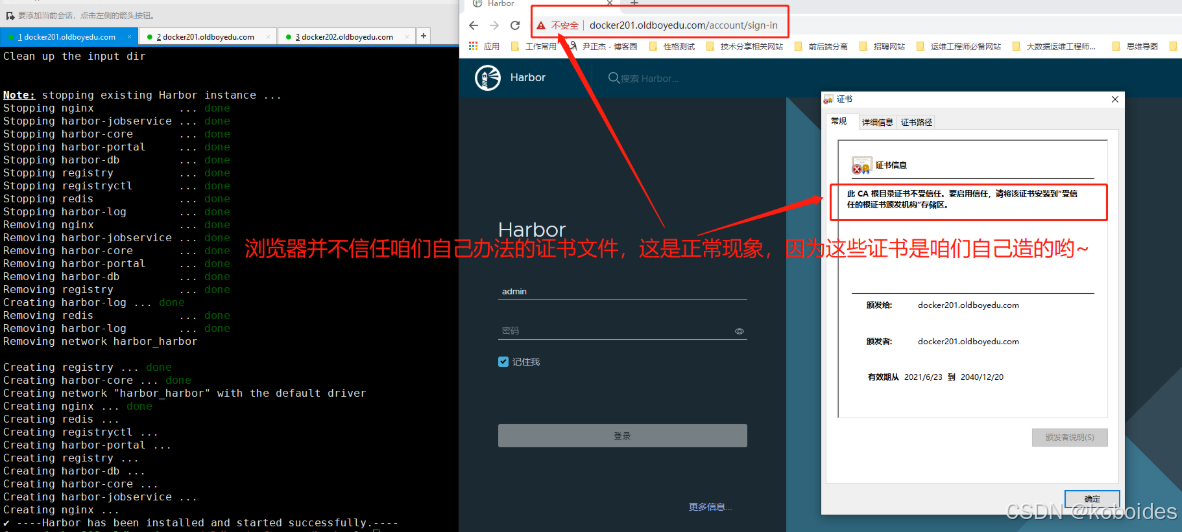Select the Harbor browser tab

539,4
